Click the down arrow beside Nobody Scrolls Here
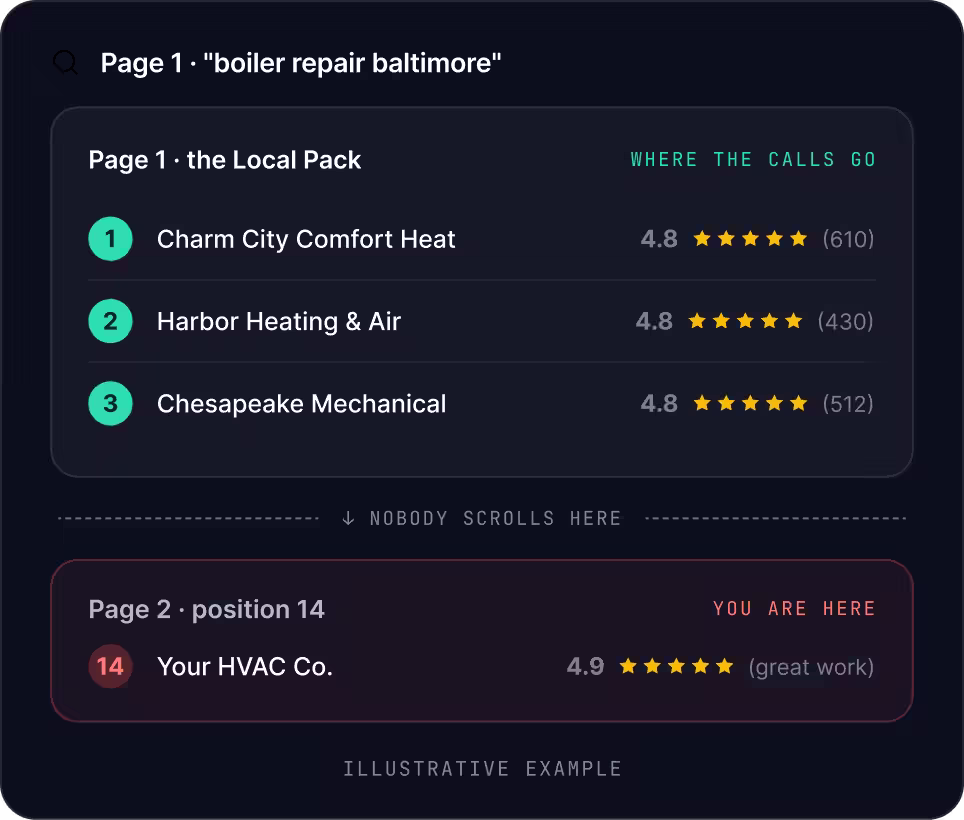This screenshot has height=820, width=964. [348, 518]
